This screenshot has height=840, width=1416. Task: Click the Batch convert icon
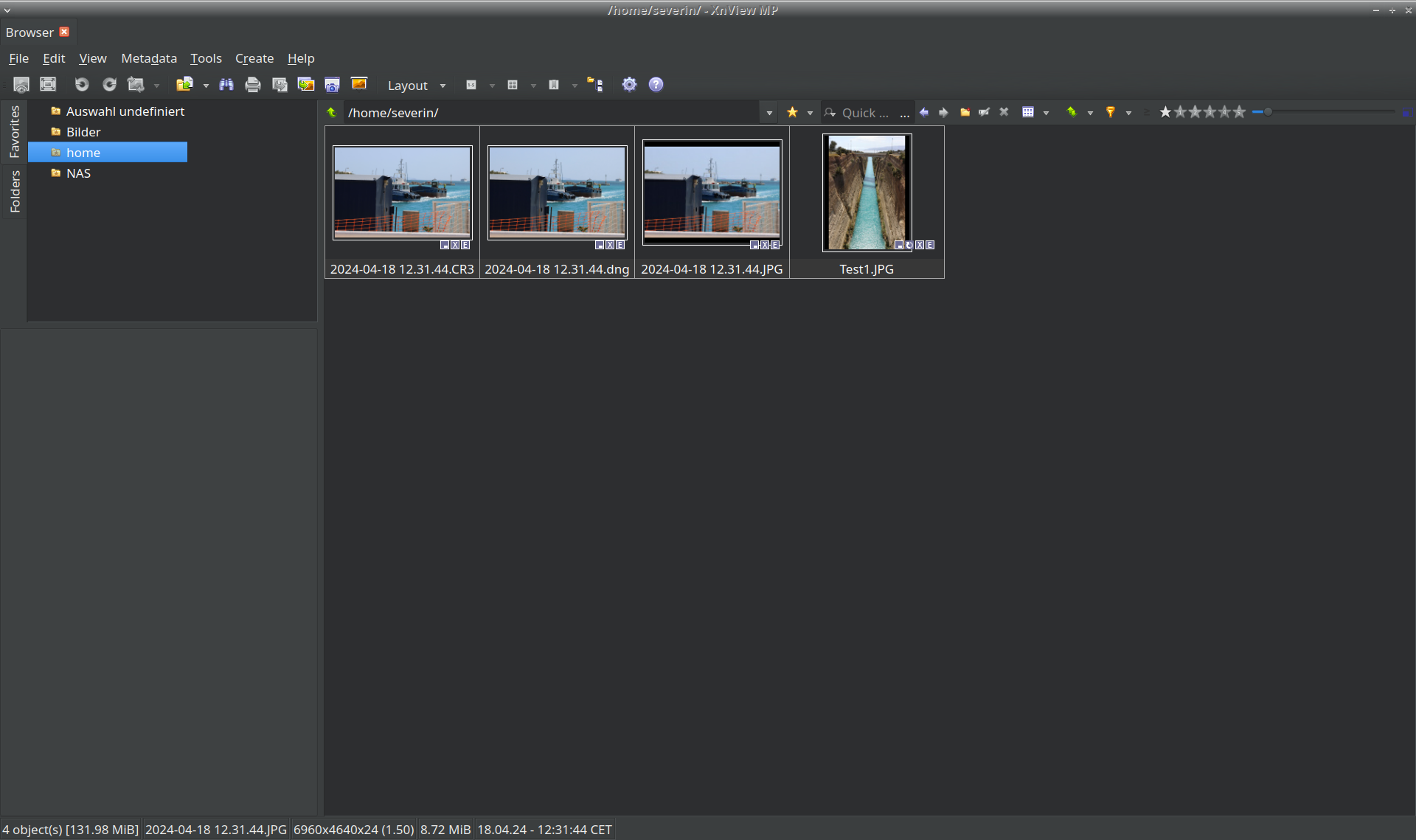point(306,85)
